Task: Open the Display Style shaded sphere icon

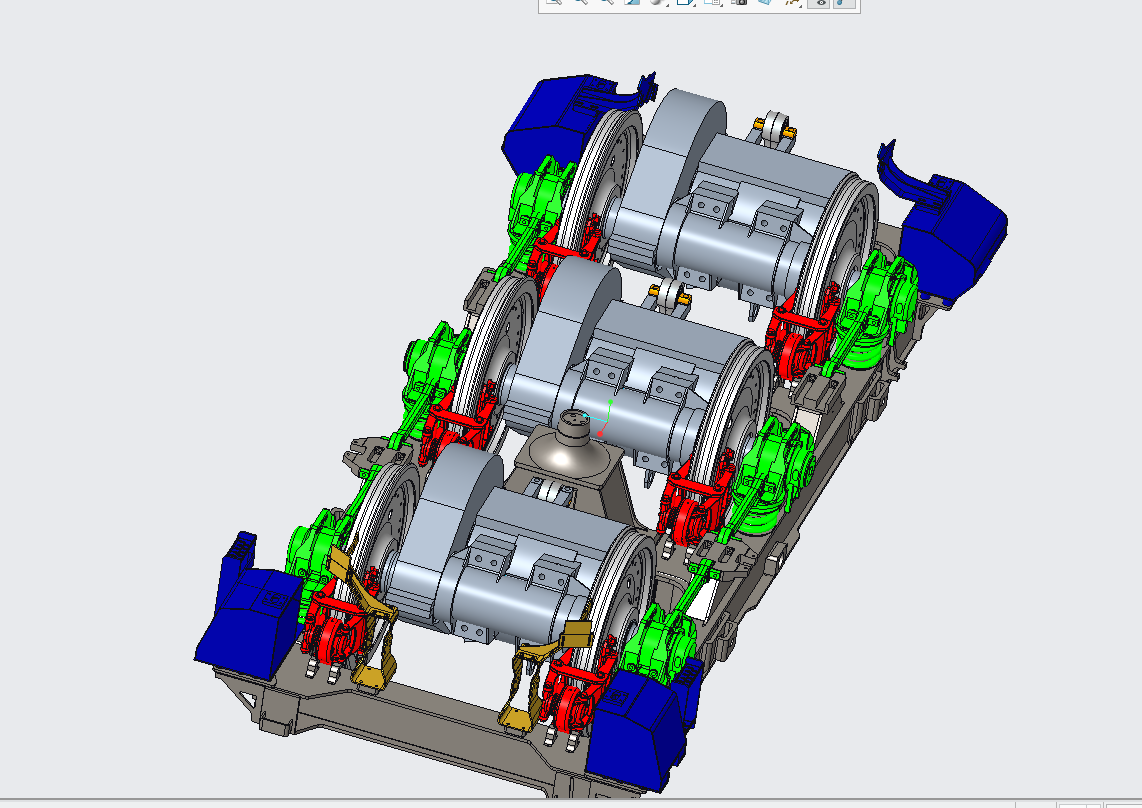Action: [657, 1]
